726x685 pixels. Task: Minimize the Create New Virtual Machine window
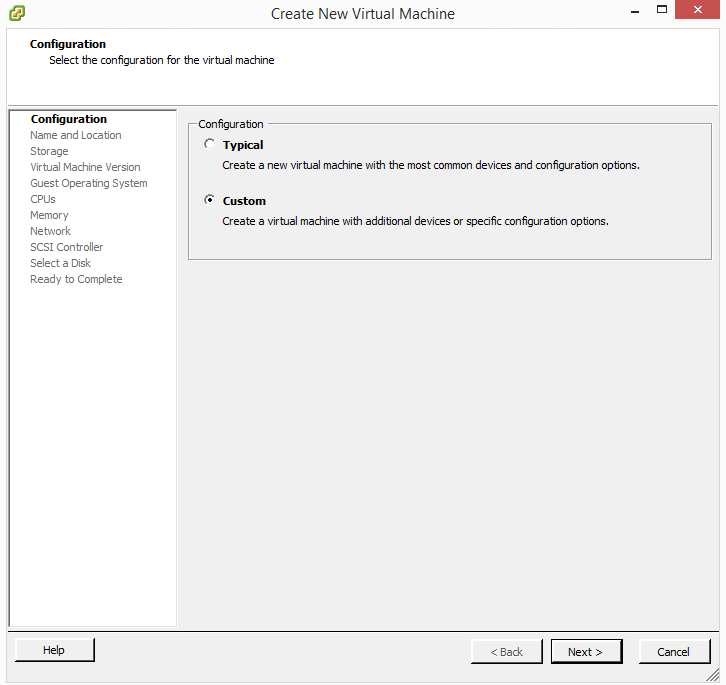click(635, 10)
